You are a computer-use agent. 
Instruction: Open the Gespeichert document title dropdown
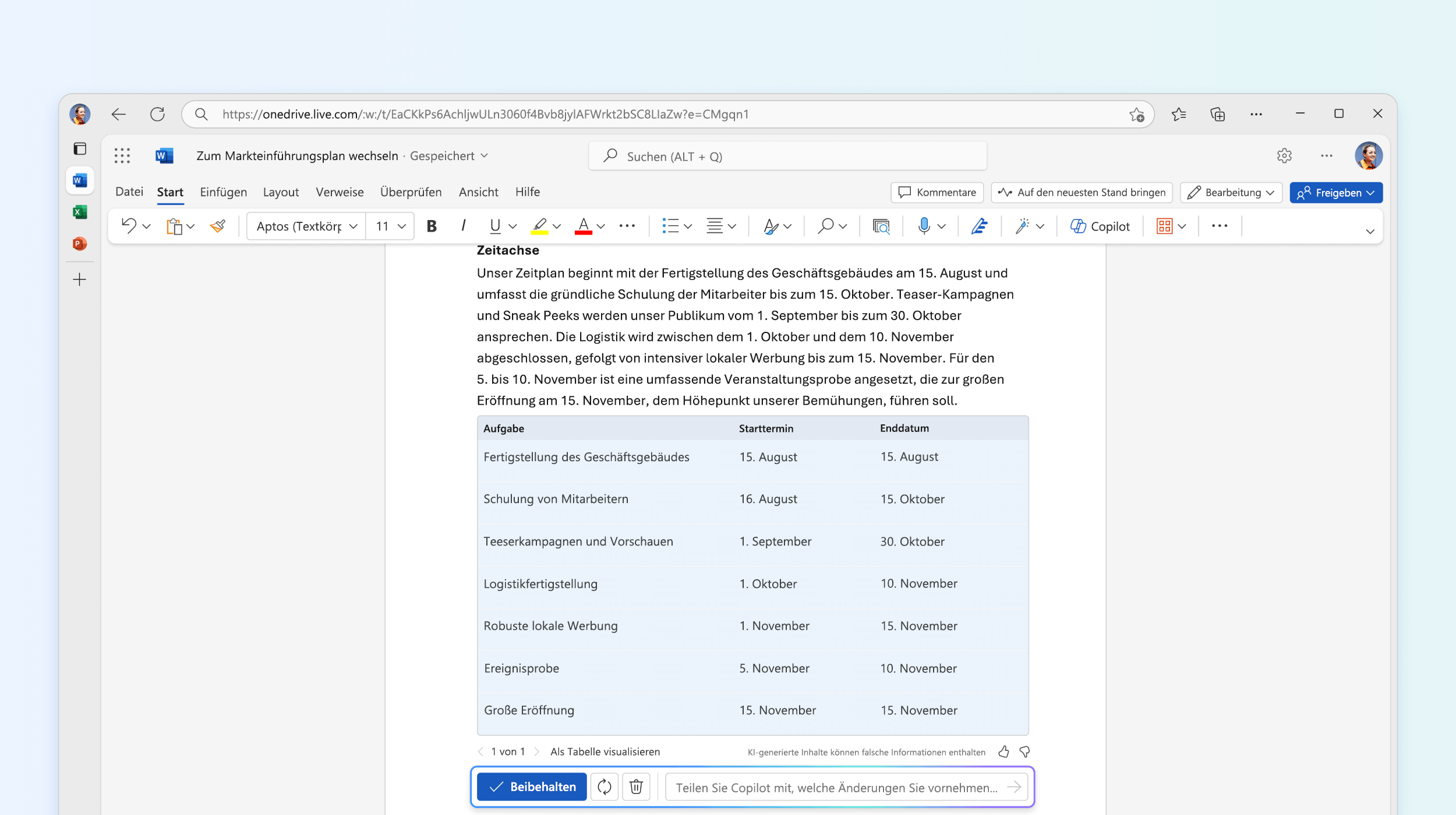click(448, 156)
